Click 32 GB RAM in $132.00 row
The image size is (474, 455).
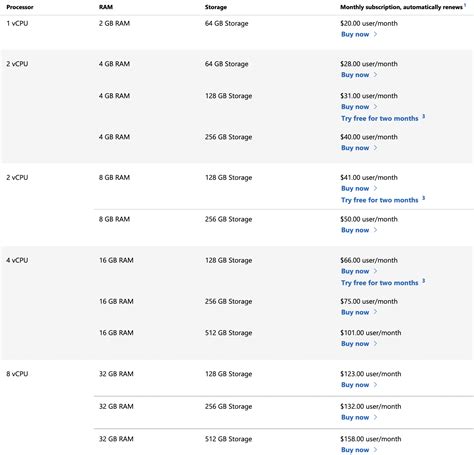[116, 406]
